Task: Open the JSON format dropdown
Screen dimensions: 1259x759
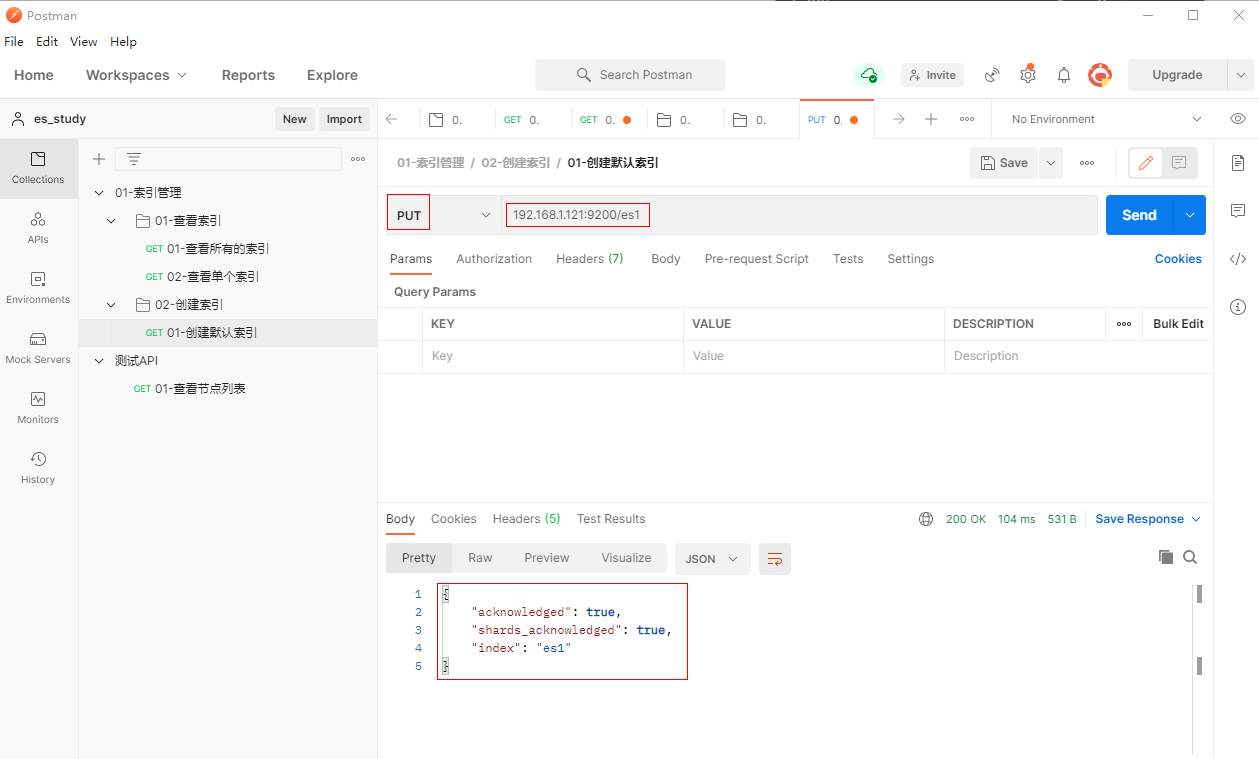Action: pos(712,559)
